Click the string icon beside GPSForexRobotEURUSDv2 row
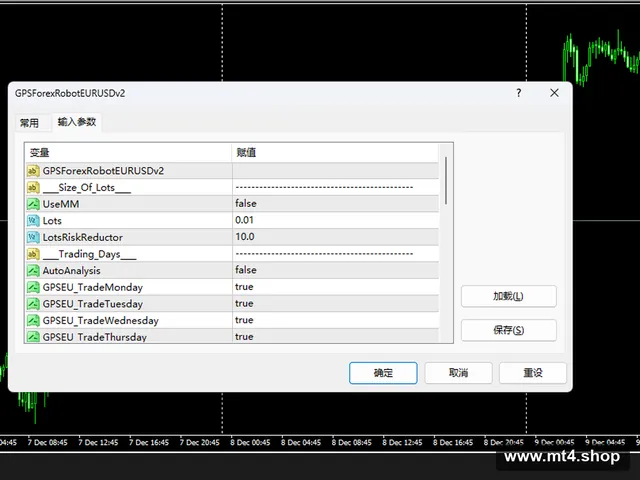 pos(33,171)
